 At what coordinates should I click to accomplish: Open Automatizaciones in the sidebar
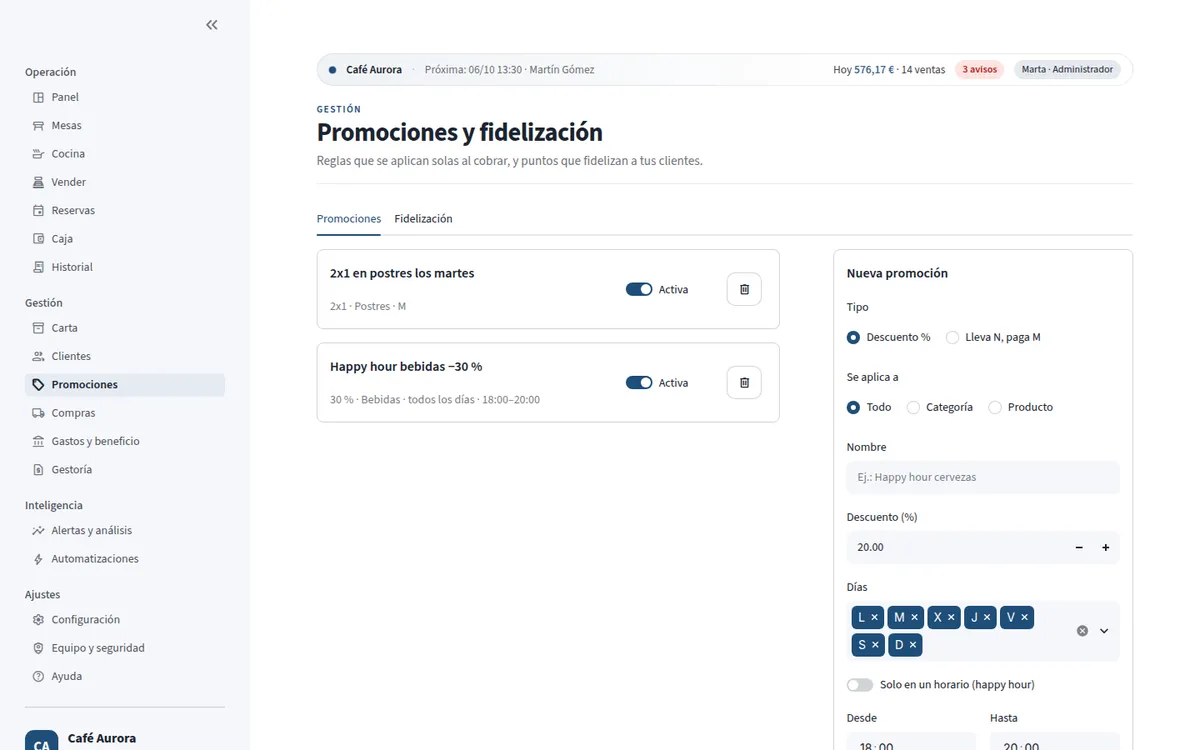click(x=125, y=559)
